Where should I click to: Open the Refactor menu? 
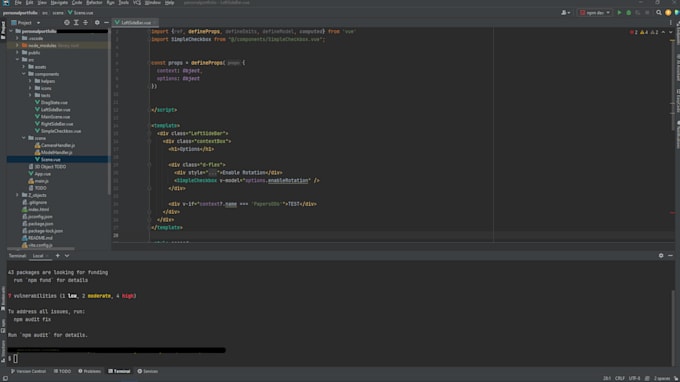[x=94, y=3]
